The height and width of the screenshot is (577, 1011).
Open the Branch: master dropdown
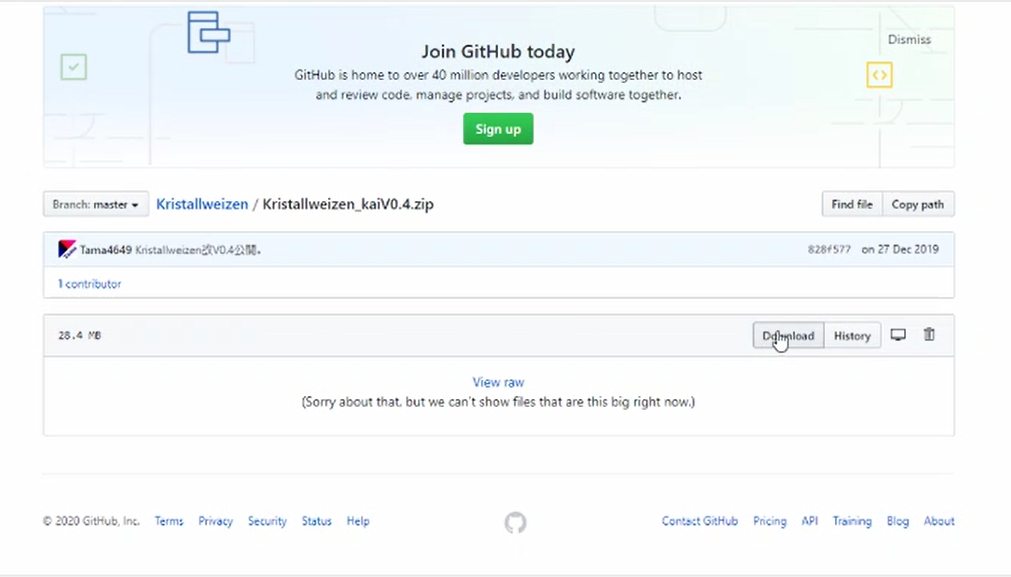[x=96, y=204]
